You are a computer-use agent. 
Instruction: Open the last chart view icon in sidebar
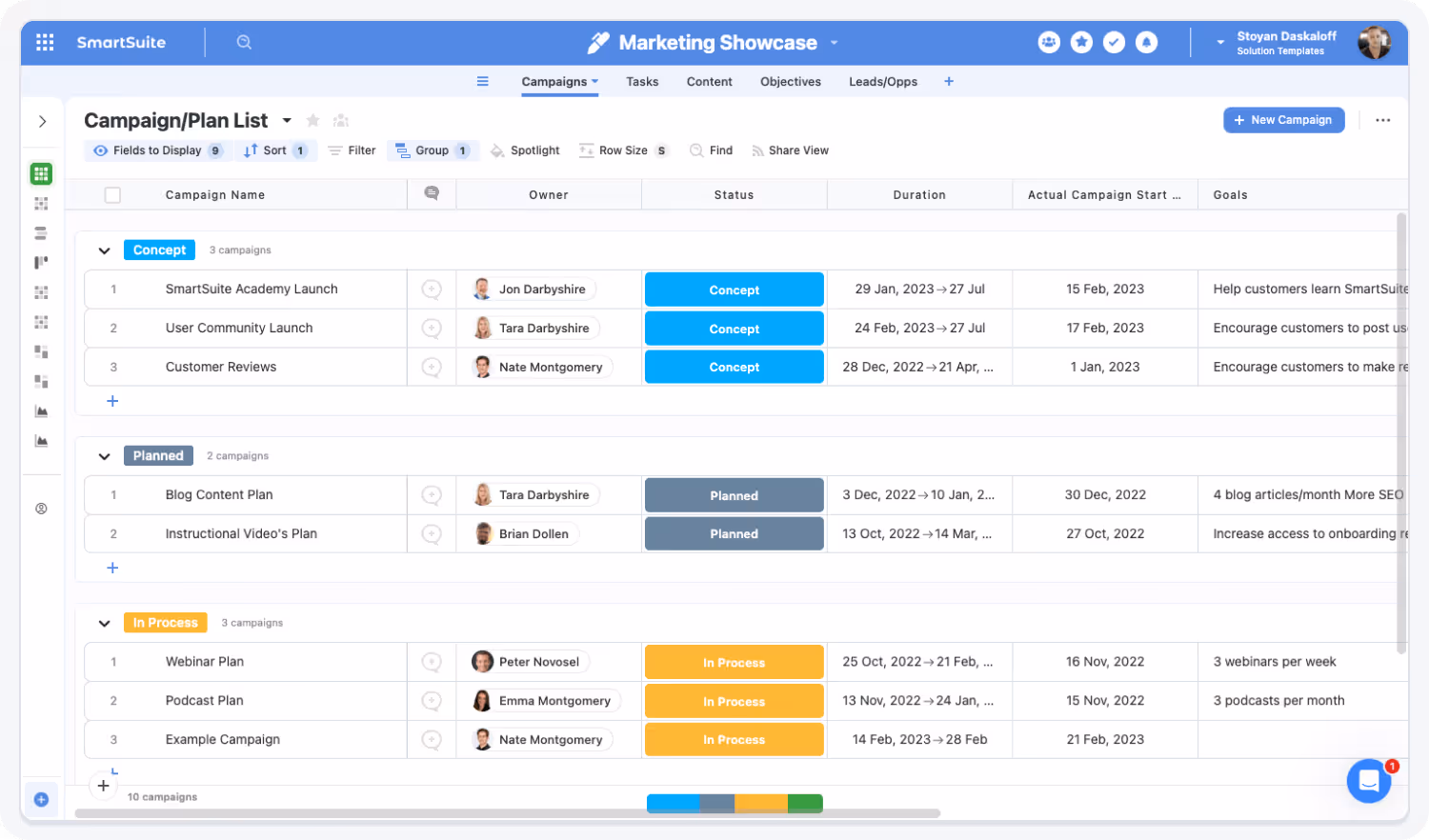coord(41,440)
